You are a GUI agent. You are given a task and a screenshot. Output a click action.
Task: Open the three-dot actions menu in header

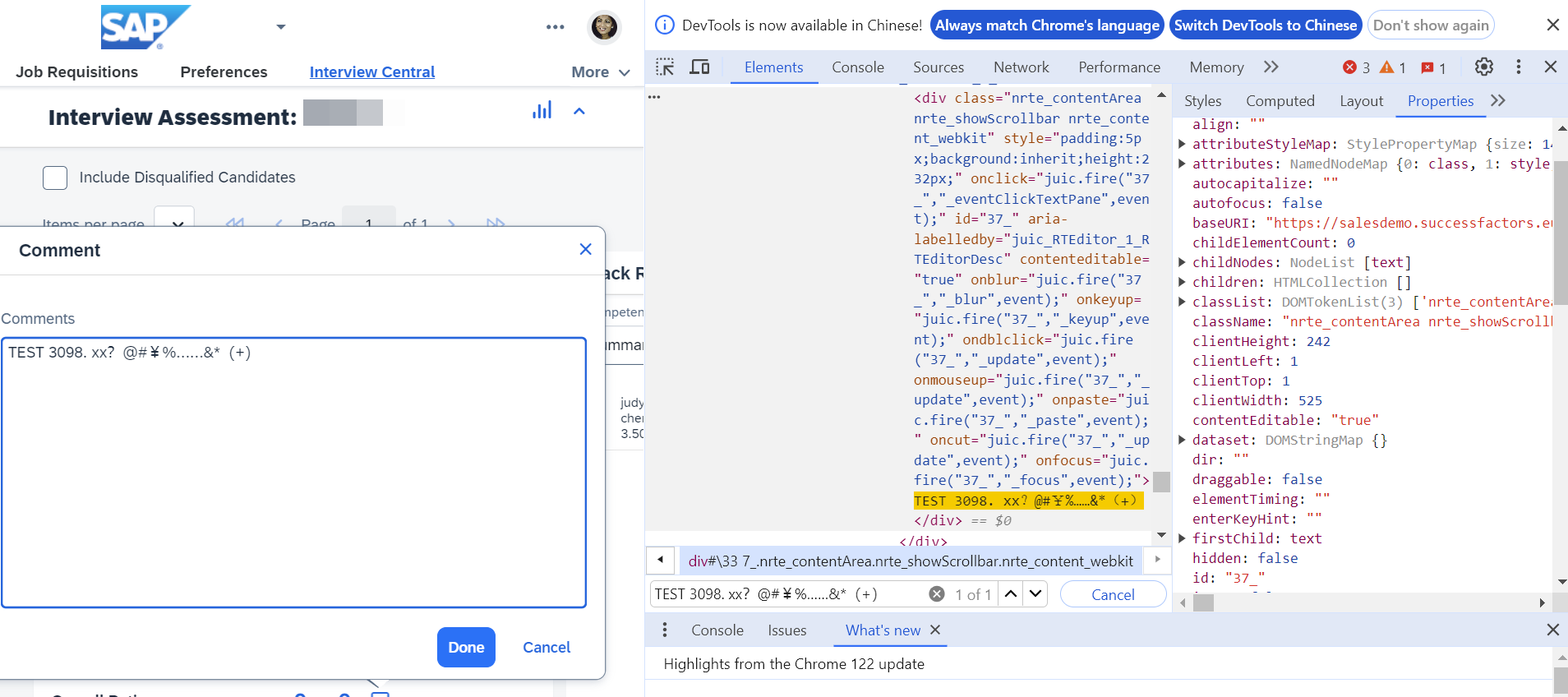(556, 27)
